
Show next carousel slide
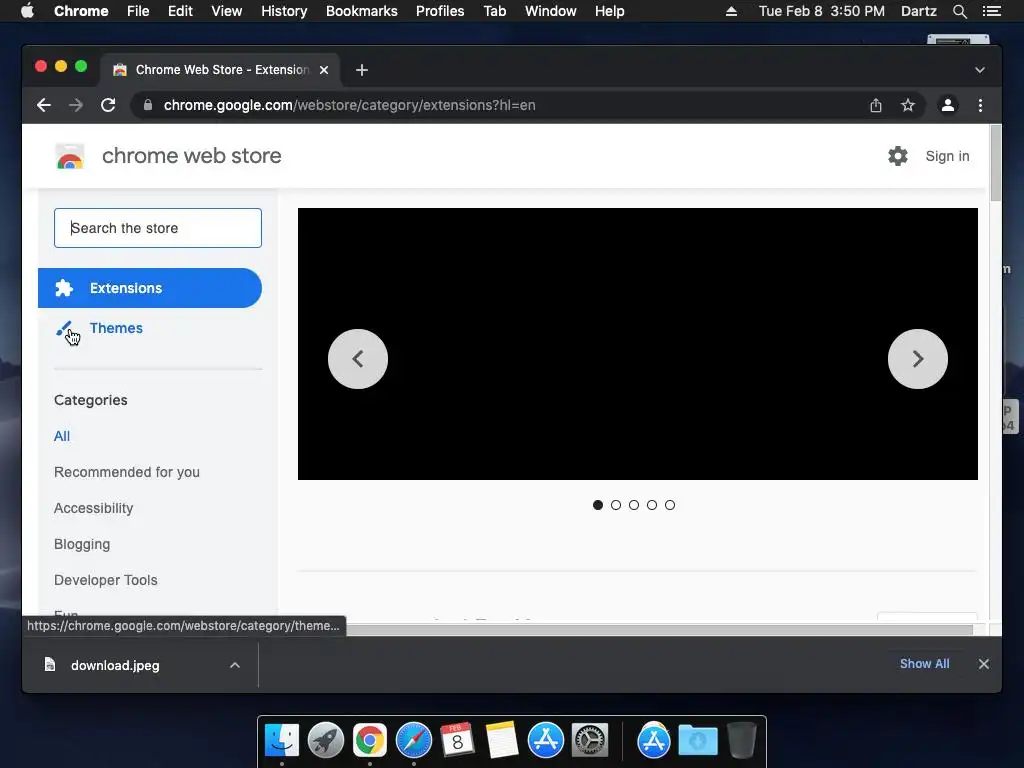[x=918, y=359]
